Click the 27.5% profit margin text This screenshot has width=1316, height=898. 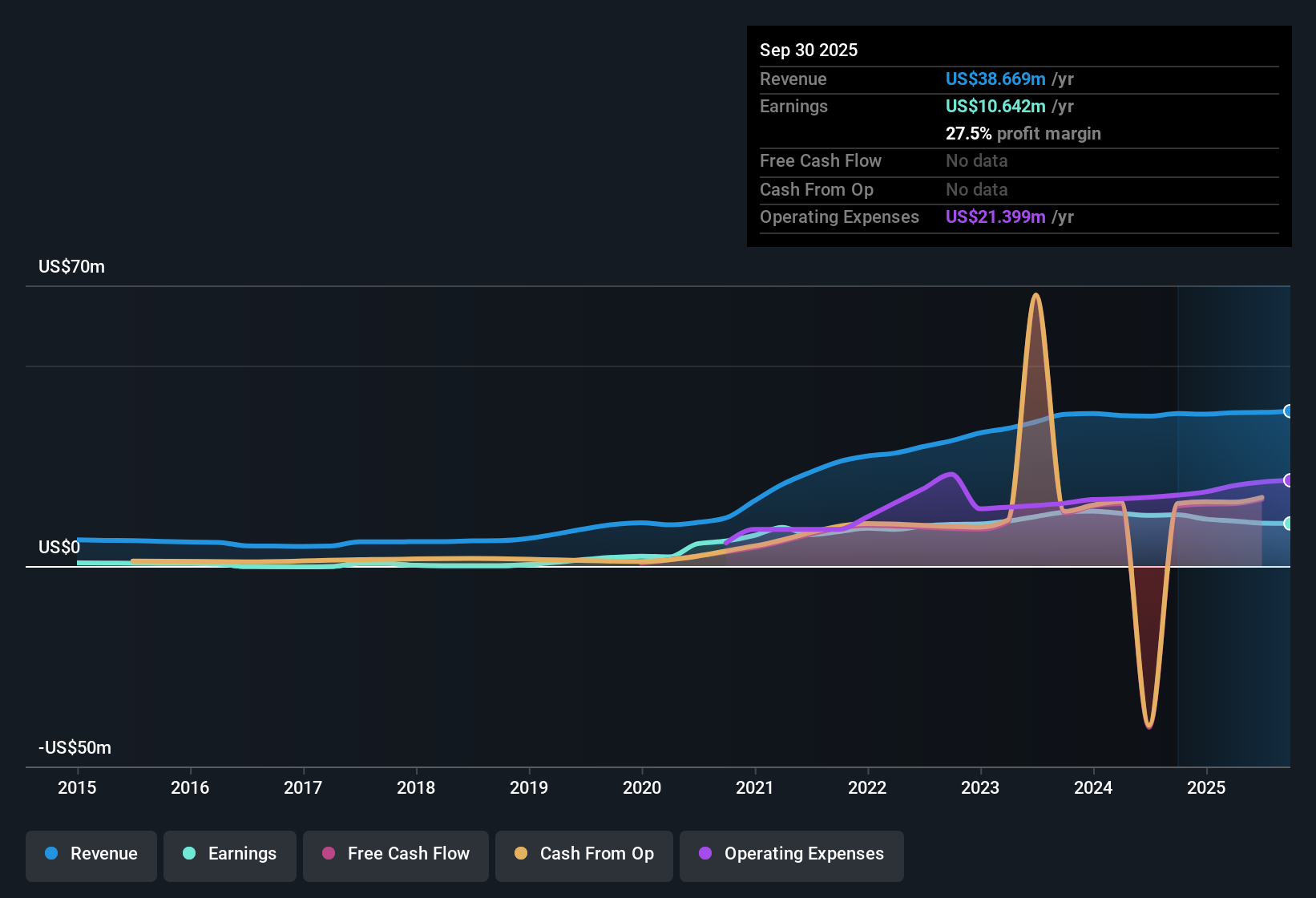[x=1023, y=133]
